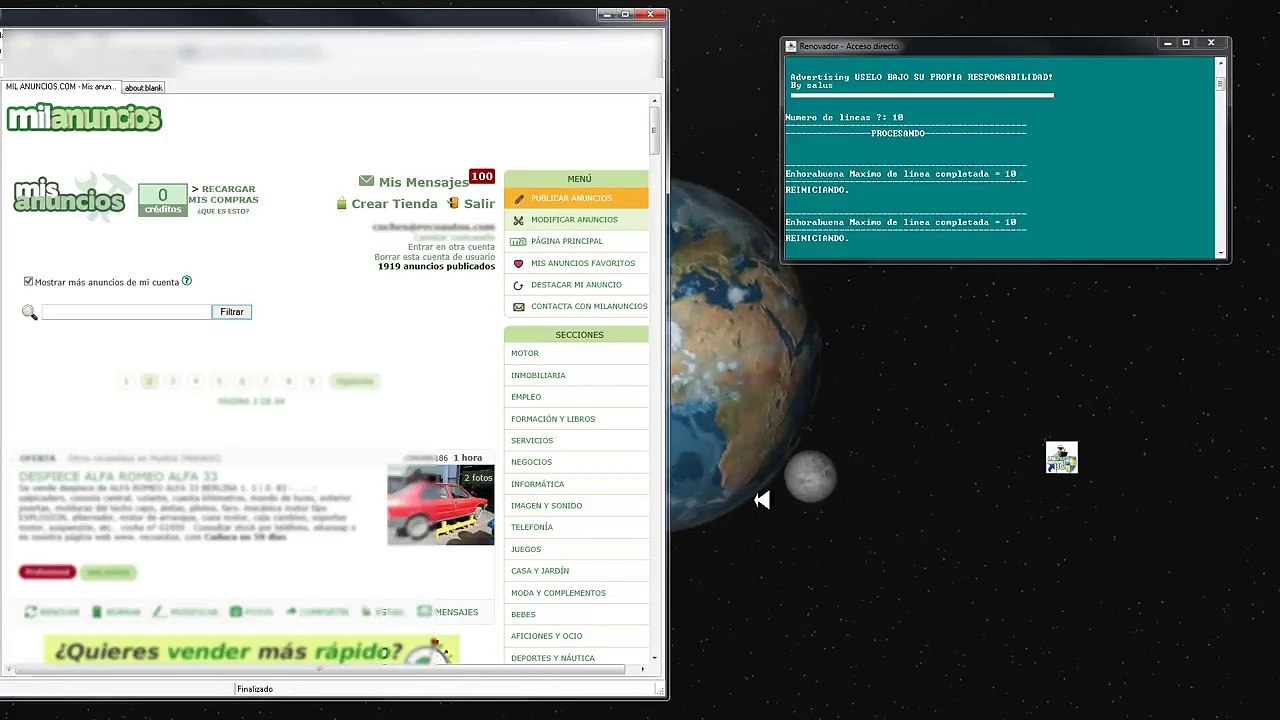Click the PROCESANDO line in Renovador console
The height and width of the screenshot is (720, 1280).
(x=906, y=134)
